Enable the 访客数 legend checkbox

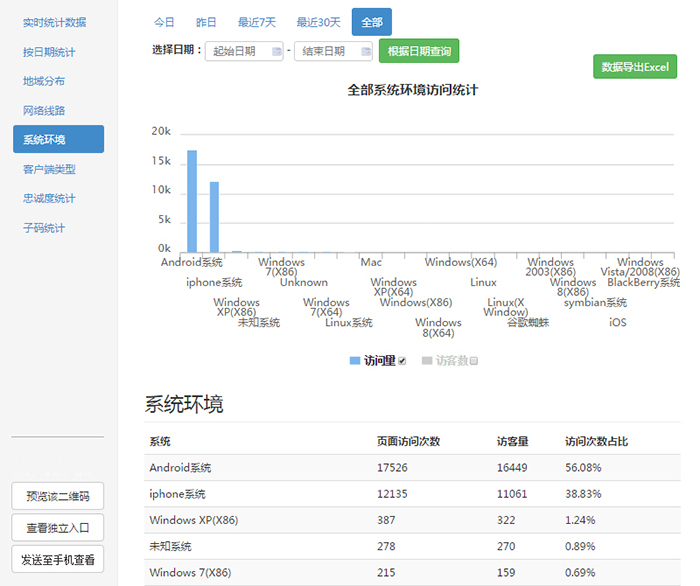pos(474,361)
